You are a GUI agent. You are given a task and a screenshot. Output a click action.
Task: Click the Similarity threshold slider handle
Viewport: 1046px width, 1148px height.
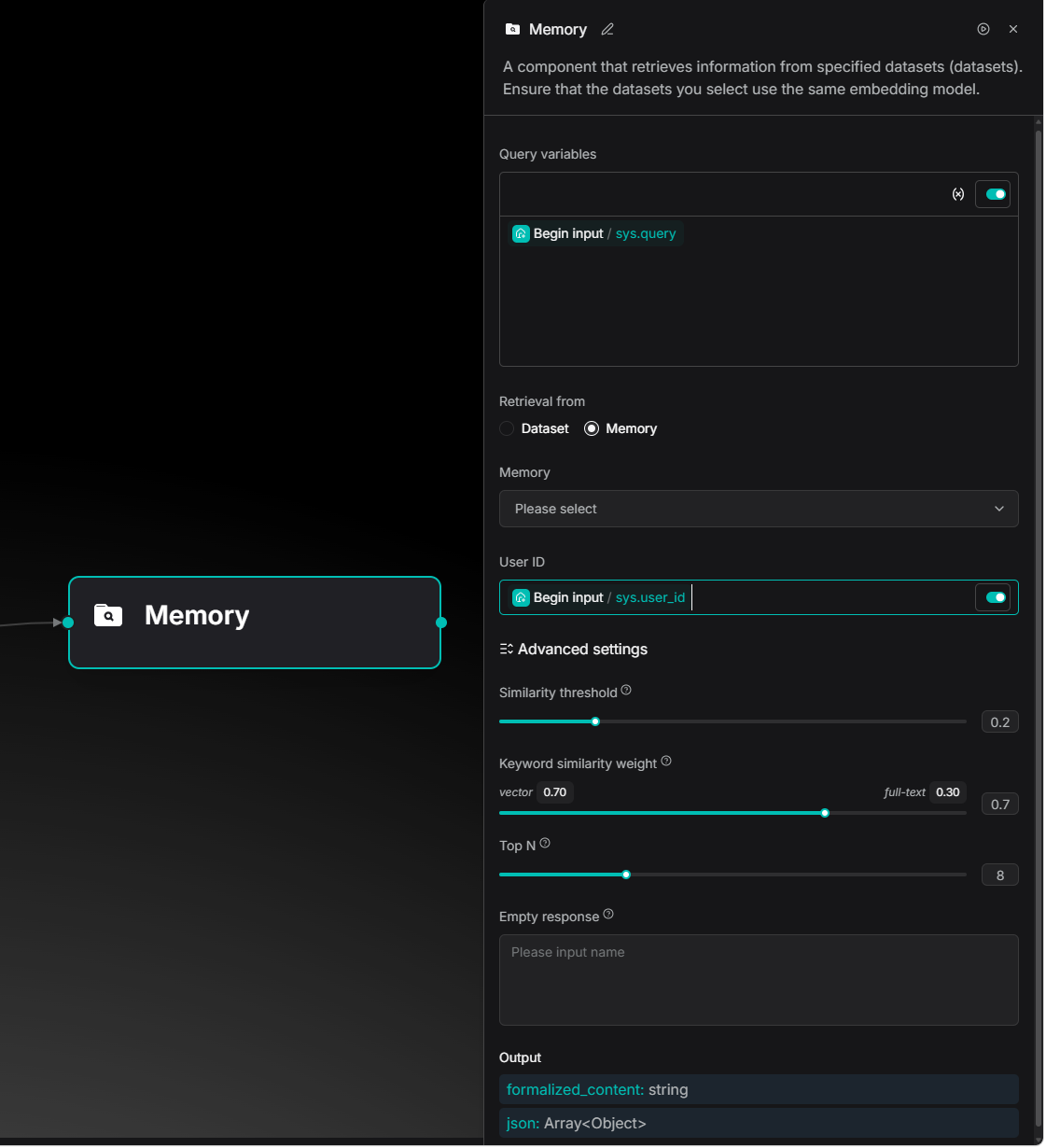click(x=595, y=721)
